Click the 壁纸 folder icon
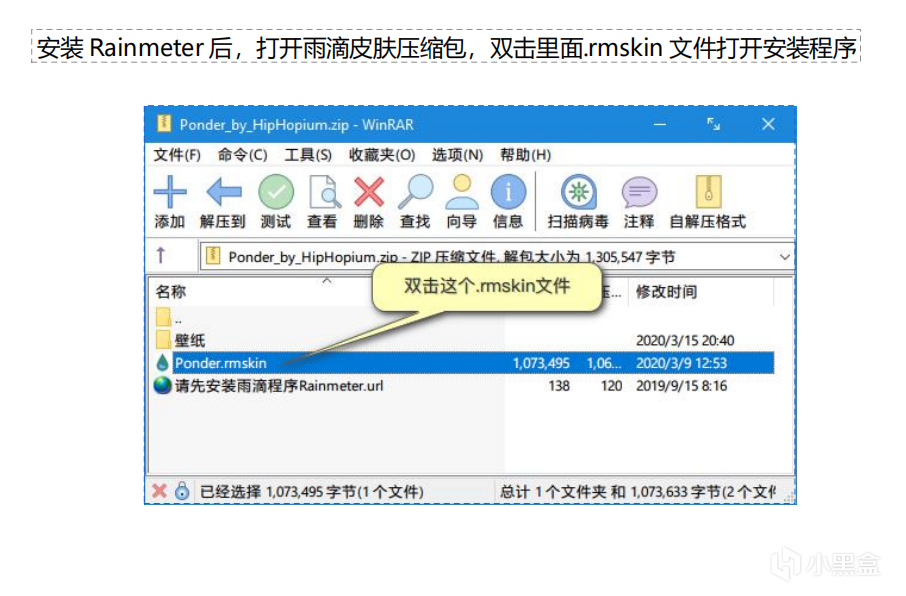Screen dimensions: 906x596 tap(164, 339)
